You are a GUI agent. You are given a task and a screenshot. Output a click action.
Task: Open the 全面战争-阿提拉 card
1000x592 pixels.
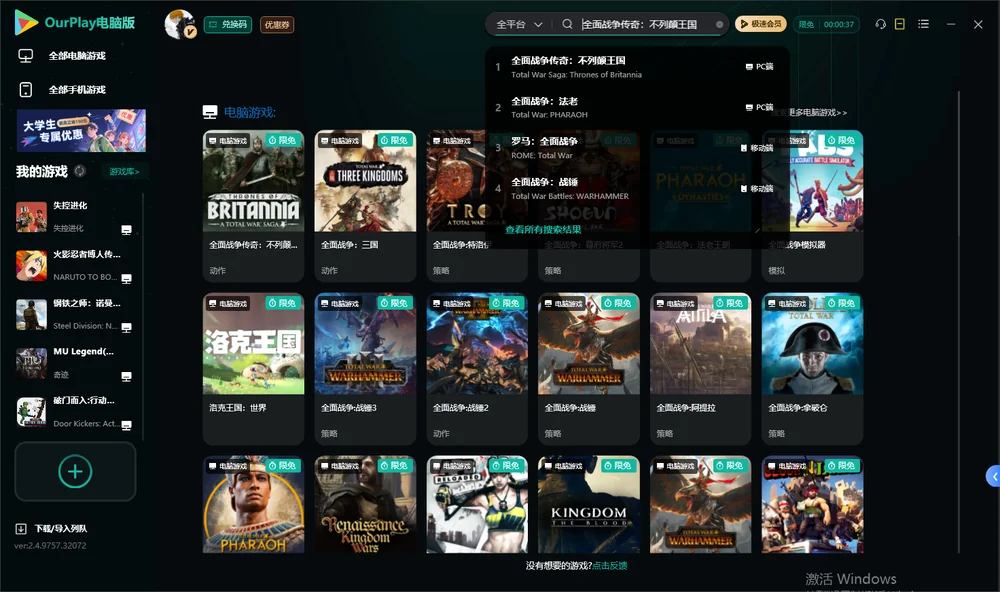(700, 368)
